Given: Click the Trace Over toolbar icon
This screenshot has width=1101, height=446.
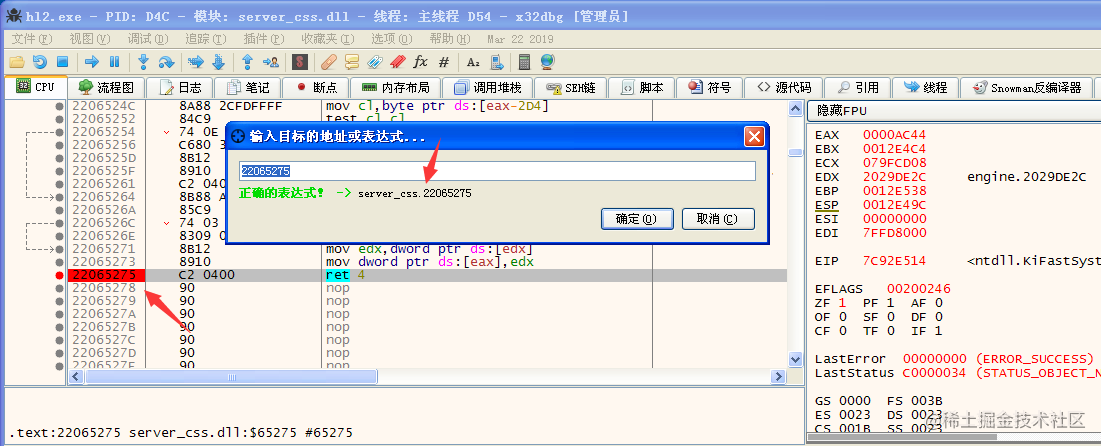Looking at the screenshot, I should pyautogui.click(x=218, y=63).
